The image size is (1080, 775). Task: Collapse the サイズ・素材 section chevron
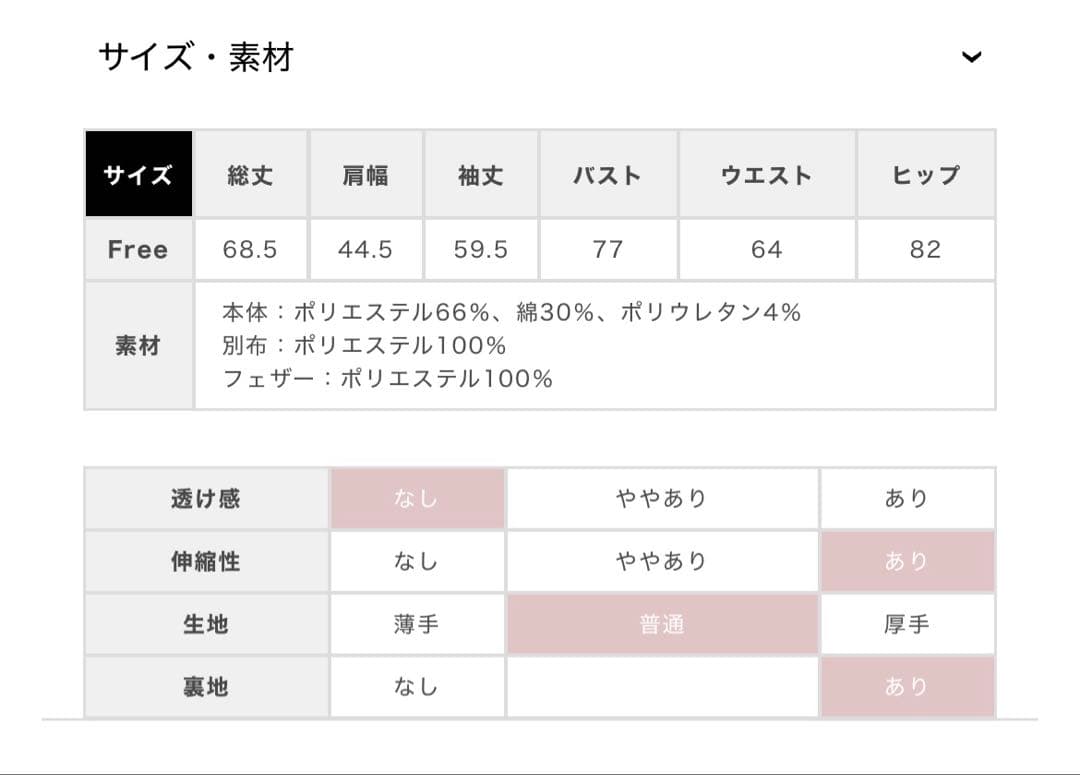(x=970, y=57)
